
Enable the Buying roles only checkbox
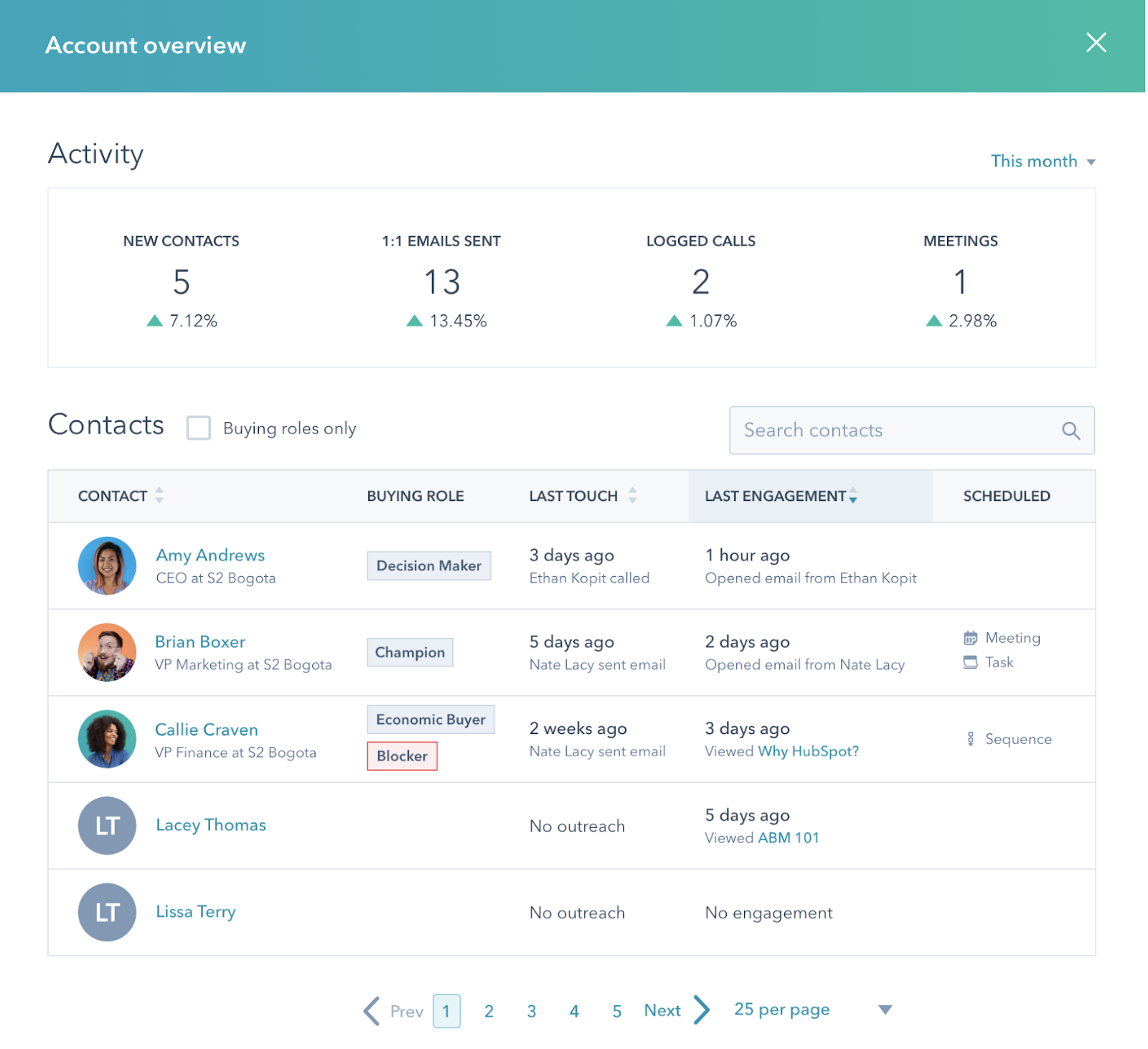pos(199,428)
